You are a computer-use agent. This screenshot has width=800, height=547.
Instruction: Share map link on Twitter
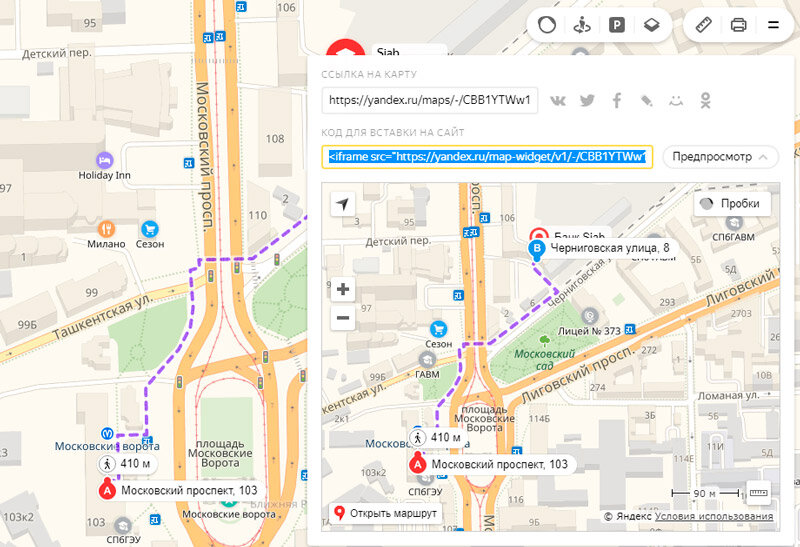tap(587, 101)
